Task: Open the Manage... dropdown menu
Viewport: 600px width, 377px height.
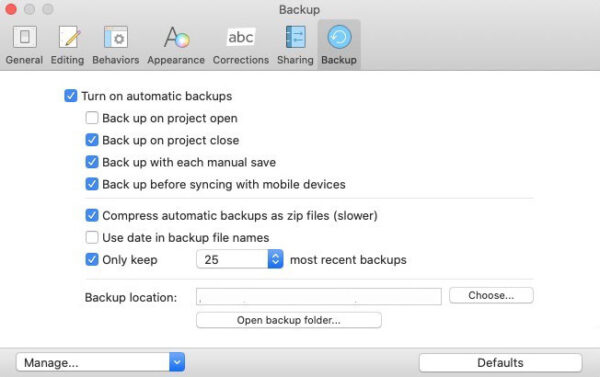Action: pyautogui.click(x=101, y=362)
